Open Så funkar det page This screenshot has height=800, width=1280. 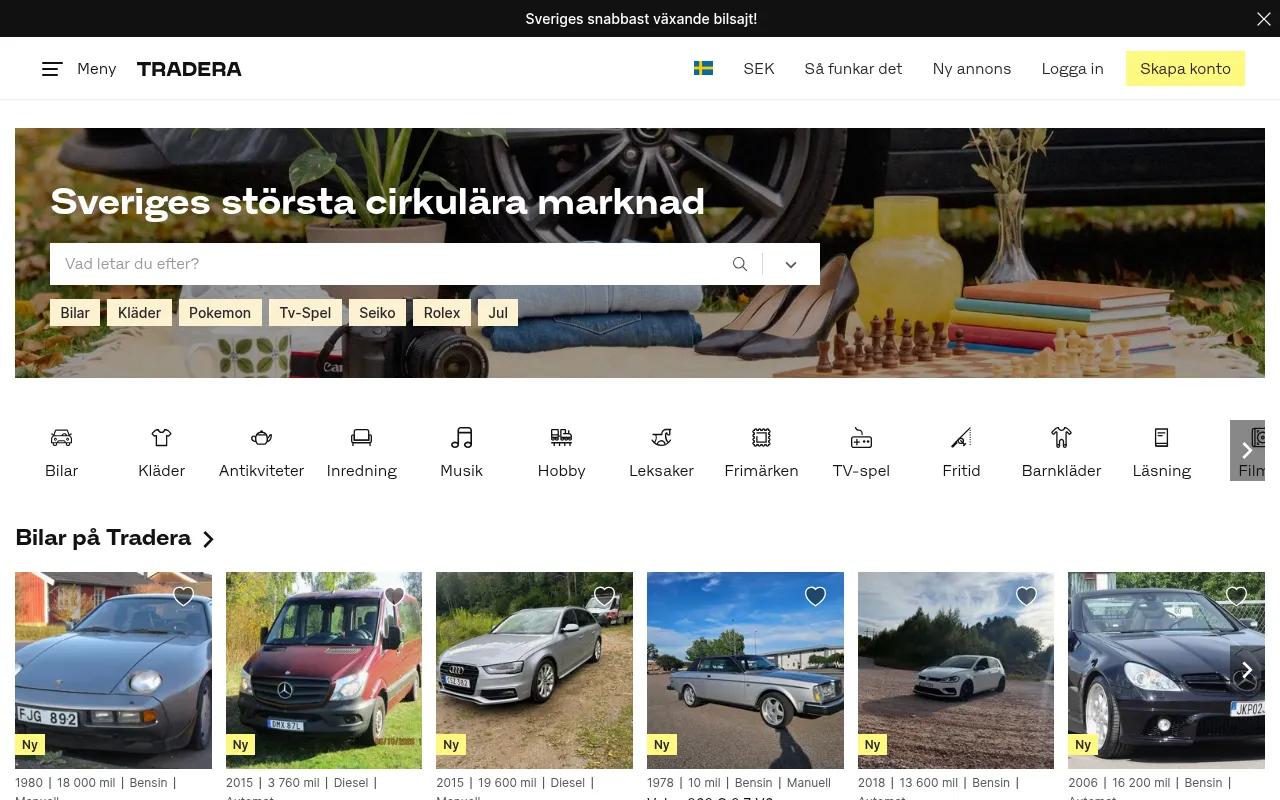point(853,69)
